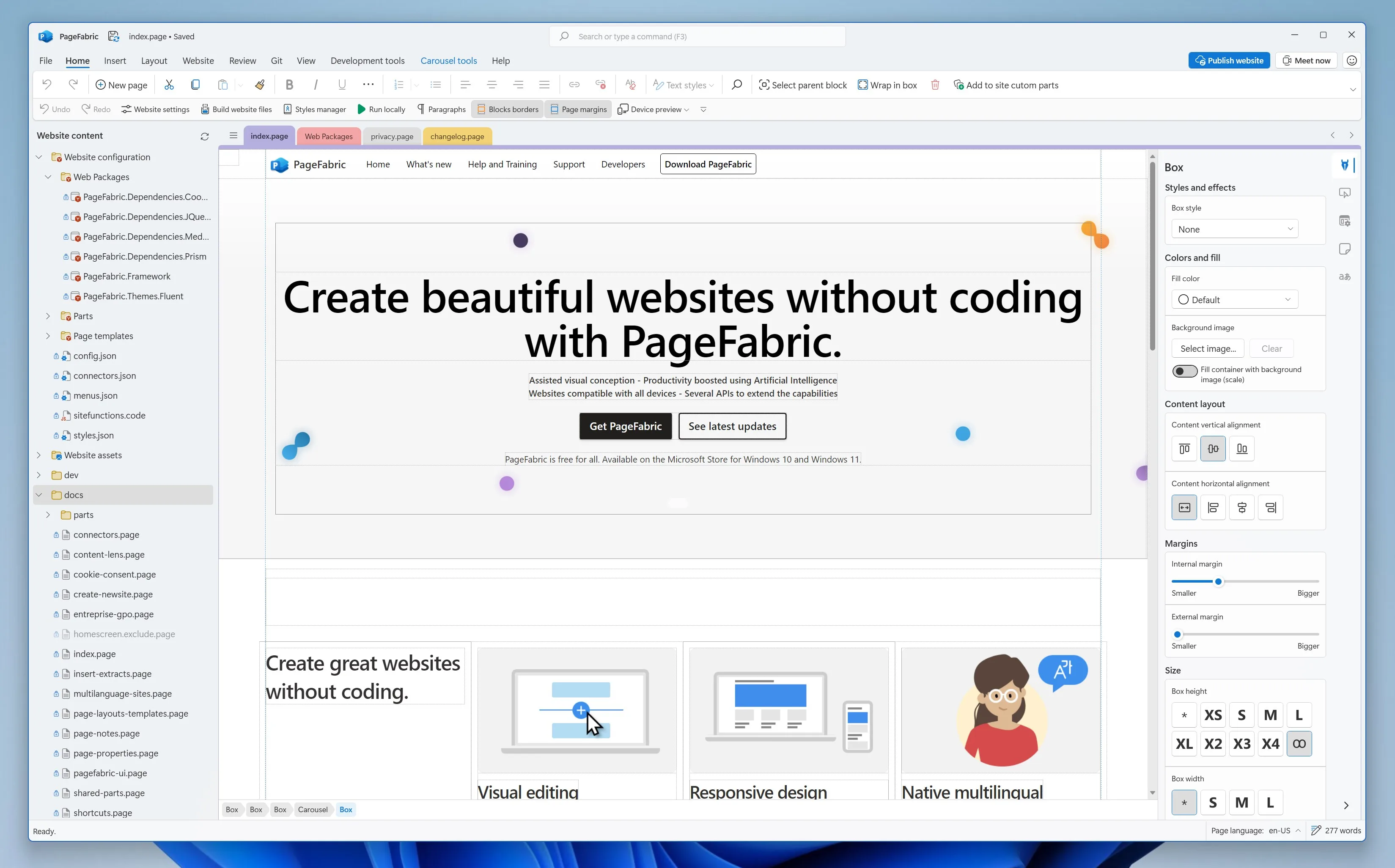
Task: Refresh the Website content tree
Action: (x=204, y=136)
